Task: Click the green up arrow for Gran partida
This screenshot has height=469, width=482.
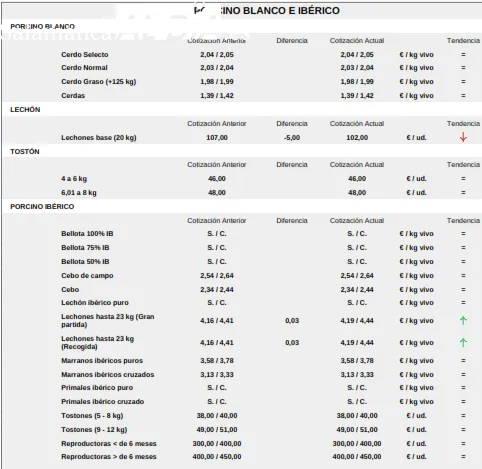Action: tap(463, 321)
